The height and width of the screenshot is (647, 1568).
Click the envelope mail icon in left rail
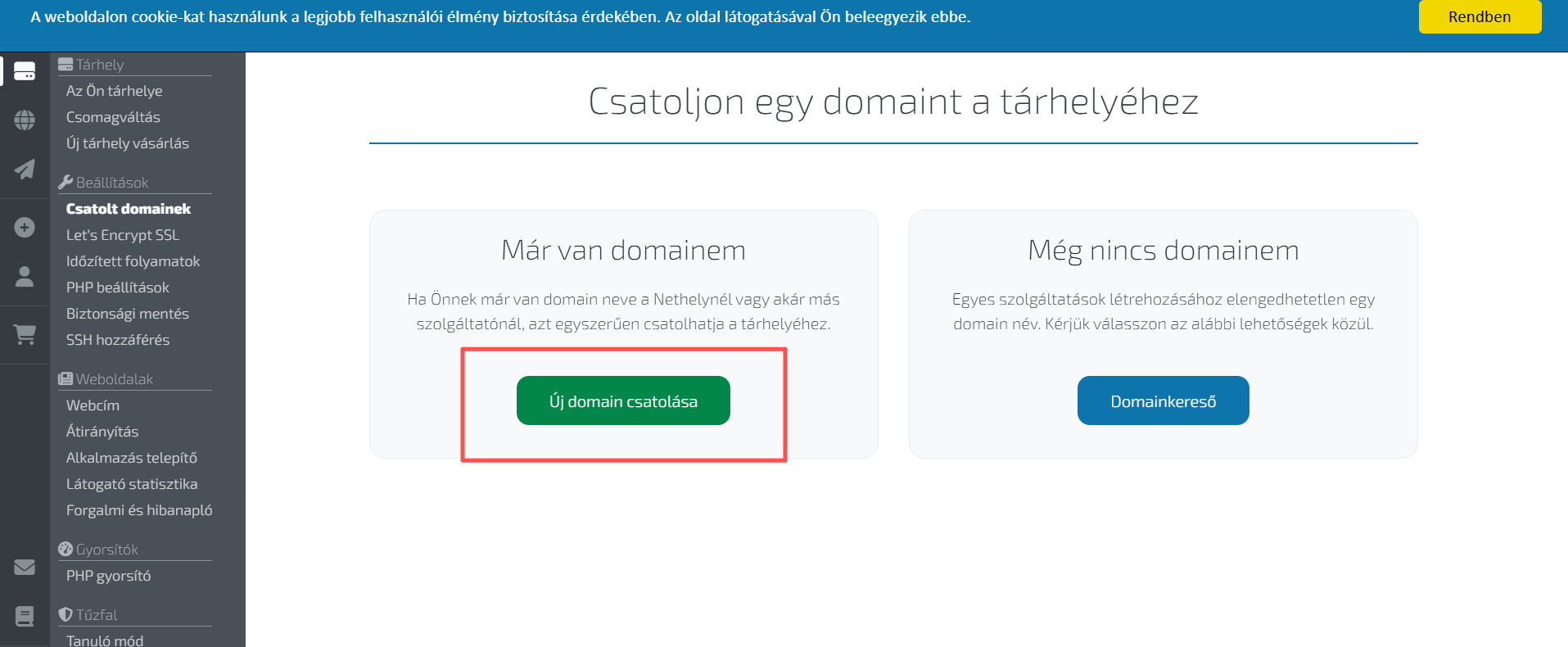click(x=25, y=567)
